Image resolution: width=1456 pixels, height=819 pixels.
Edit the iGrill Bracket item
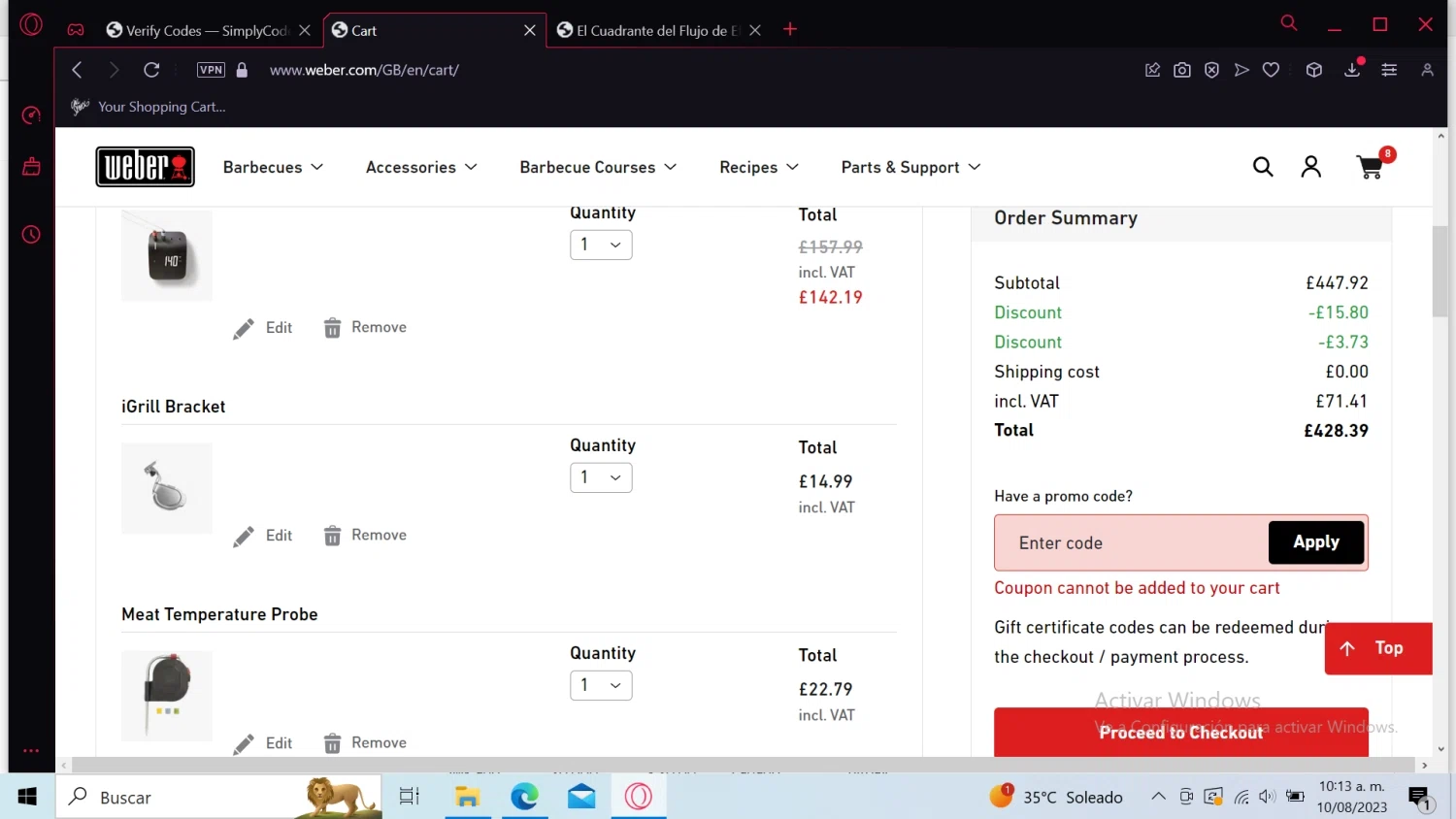point(263,536)
